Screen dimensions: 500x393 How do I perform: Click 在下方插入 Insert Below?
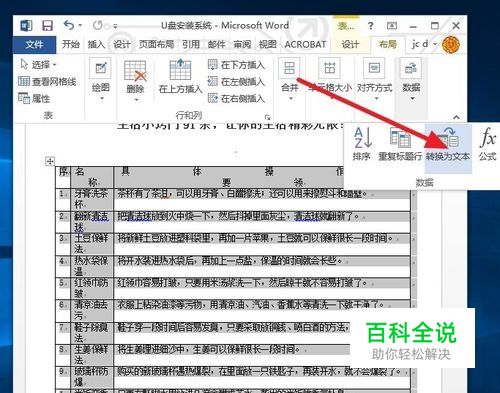tap(236, 65)
